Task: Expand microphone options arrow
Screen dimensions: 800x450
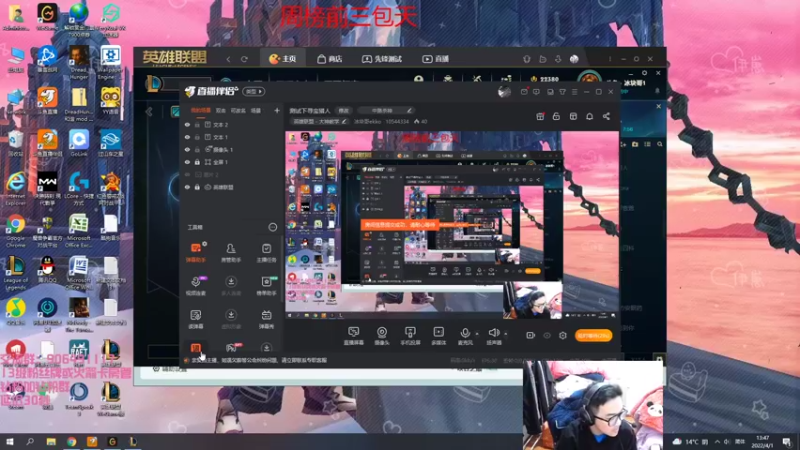Action: 477,334
